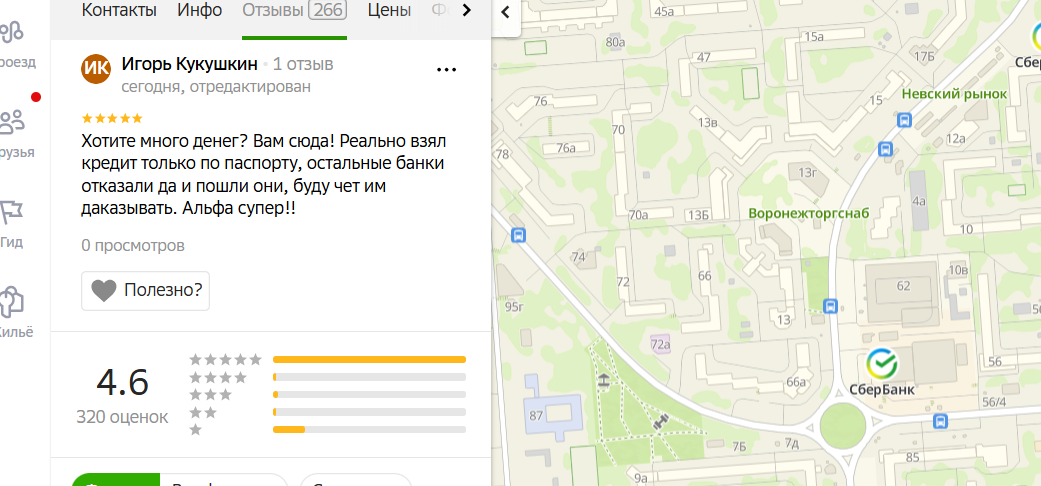This screenshot has width=1041, height=486.
Task: Click building number 13в on the map
Action: (x=708, y=122)
